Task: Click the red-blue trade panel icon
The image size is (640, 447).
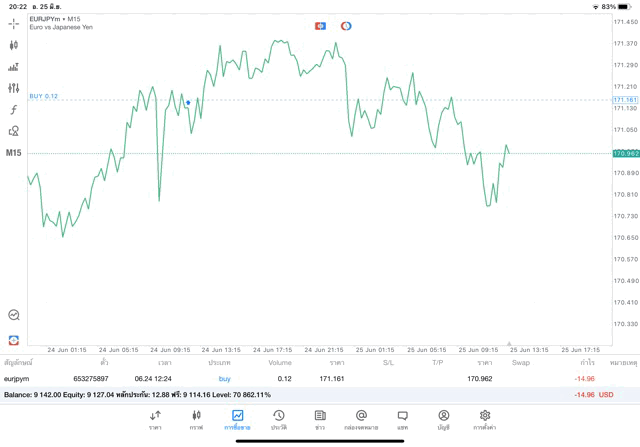Action: point(320,25)
